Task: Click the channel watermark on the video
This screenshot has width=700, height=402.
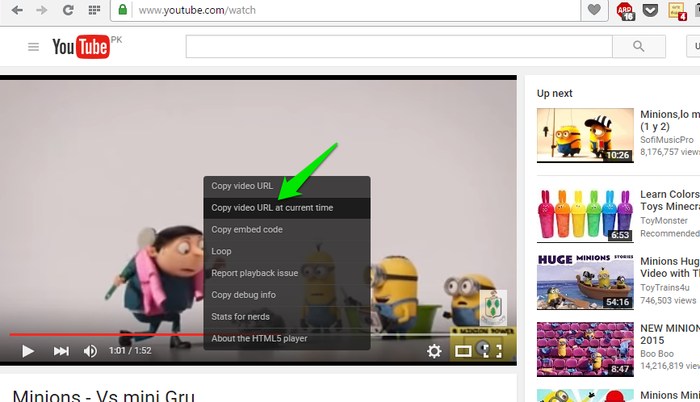Action: point(493,306)
